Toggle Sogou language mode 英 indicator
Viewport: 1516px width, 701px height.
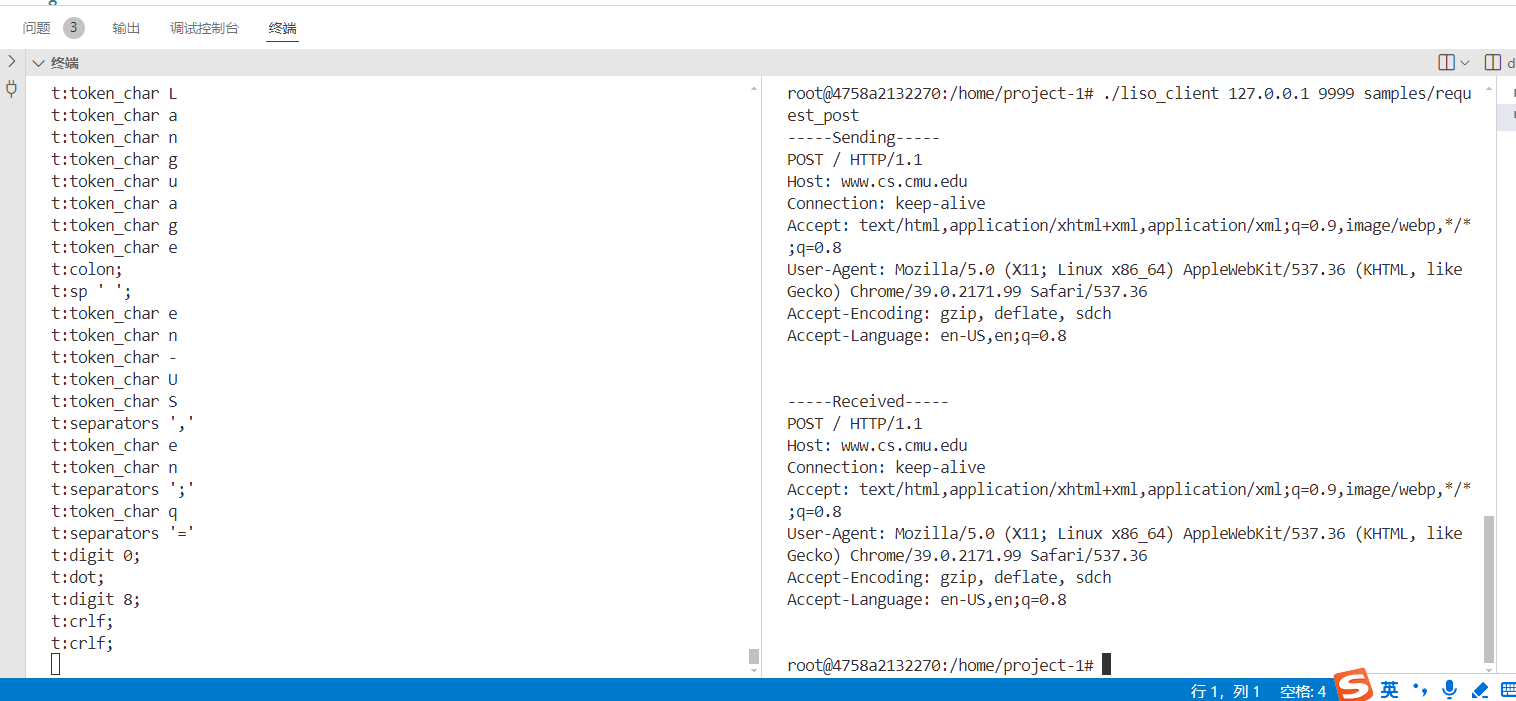click(1390, 689)
